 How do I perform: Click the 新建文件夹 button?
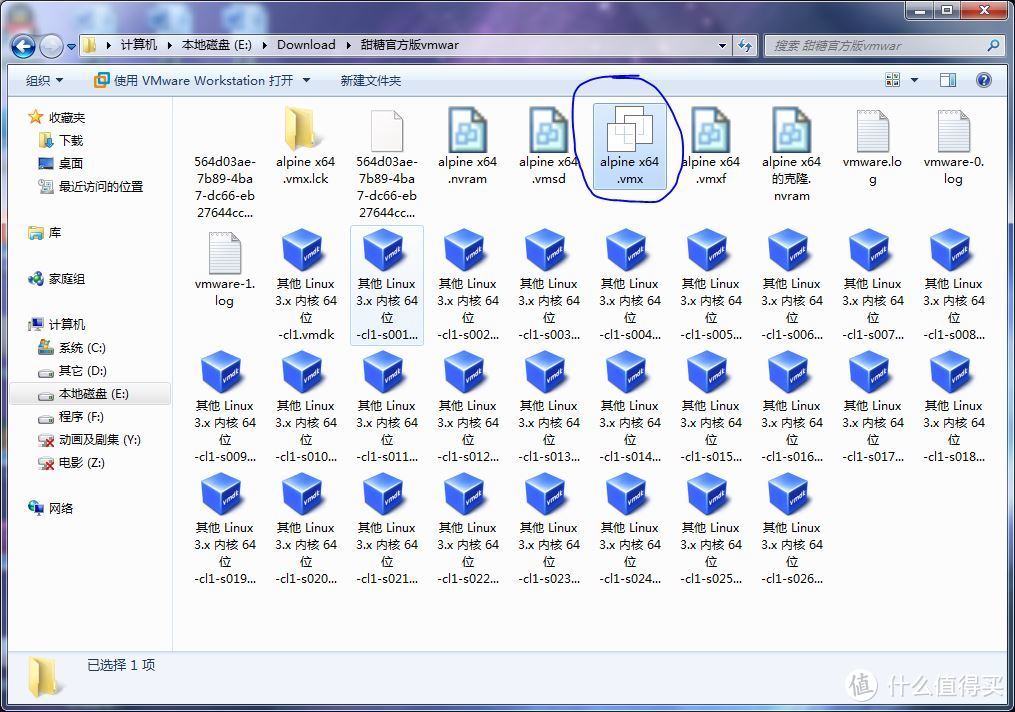click(x=370, y=80)
